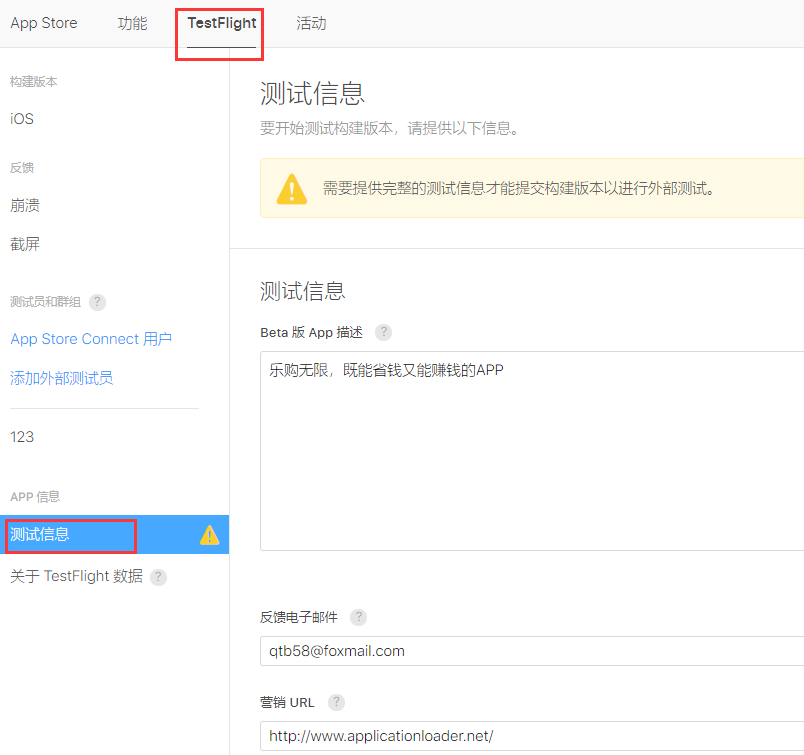The height and width of the screenshot is (755, 804).
Task: Click 添加外部测试员 link
Action: click(x=62, y=378)
